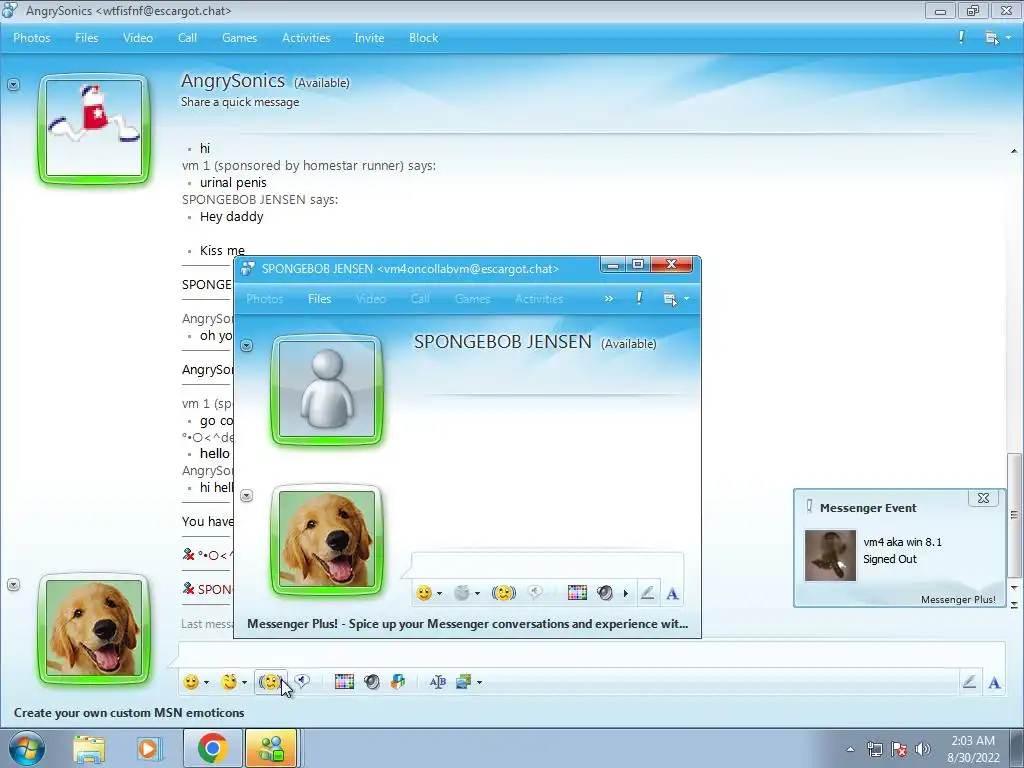Open Windows Media Player from the taskbar

tap(149, 749)
